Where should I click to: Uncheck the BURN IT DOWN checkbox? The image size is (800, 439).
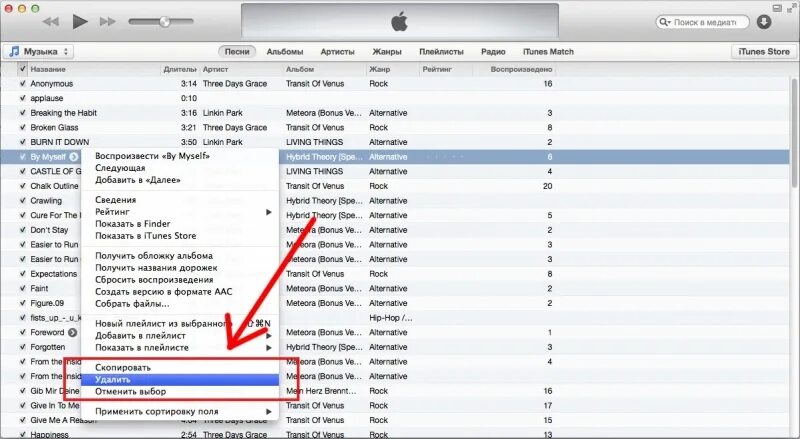22,142
